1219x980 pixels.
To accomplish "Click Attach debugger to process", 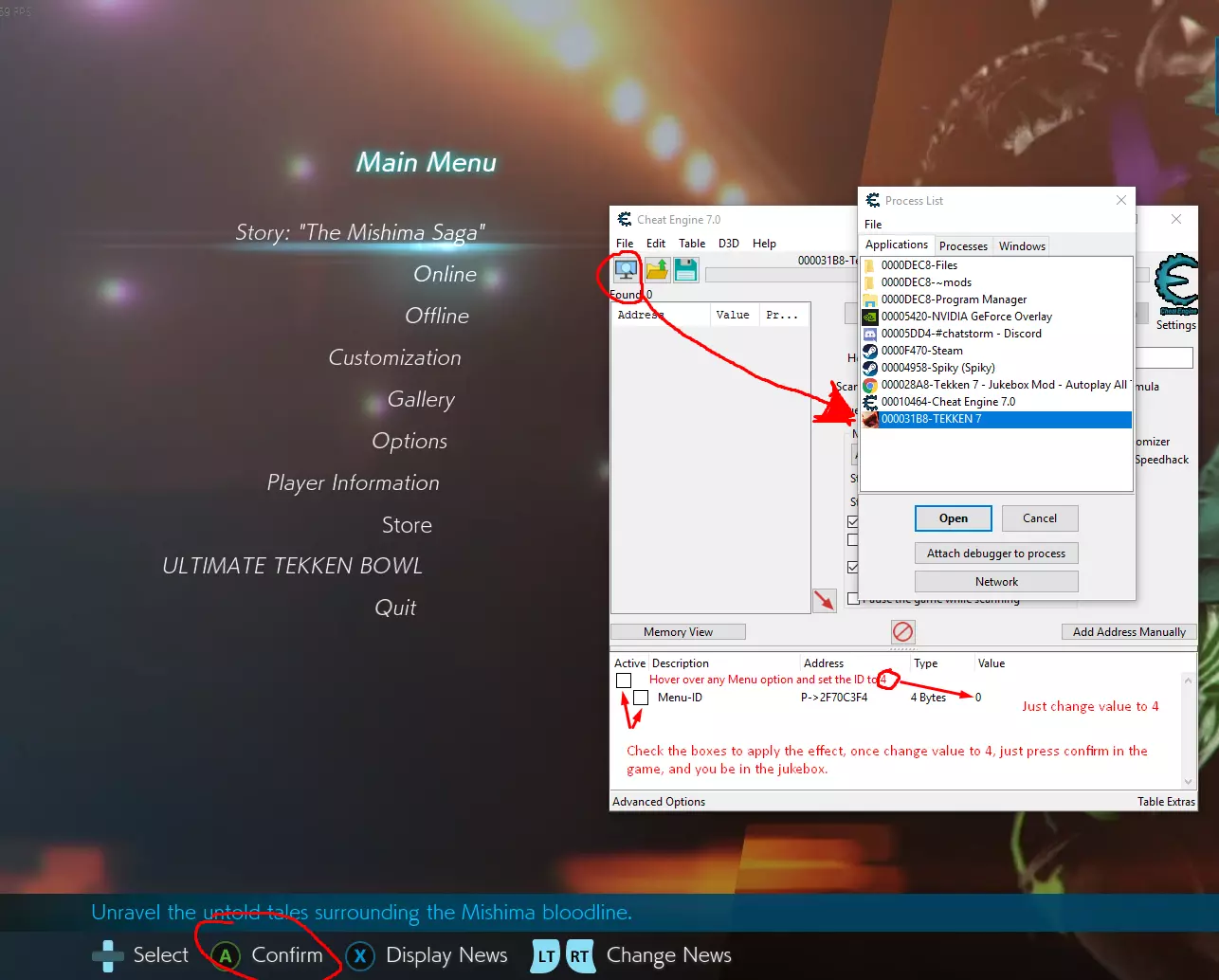I will pyautogui.click(x=996, y=554).
